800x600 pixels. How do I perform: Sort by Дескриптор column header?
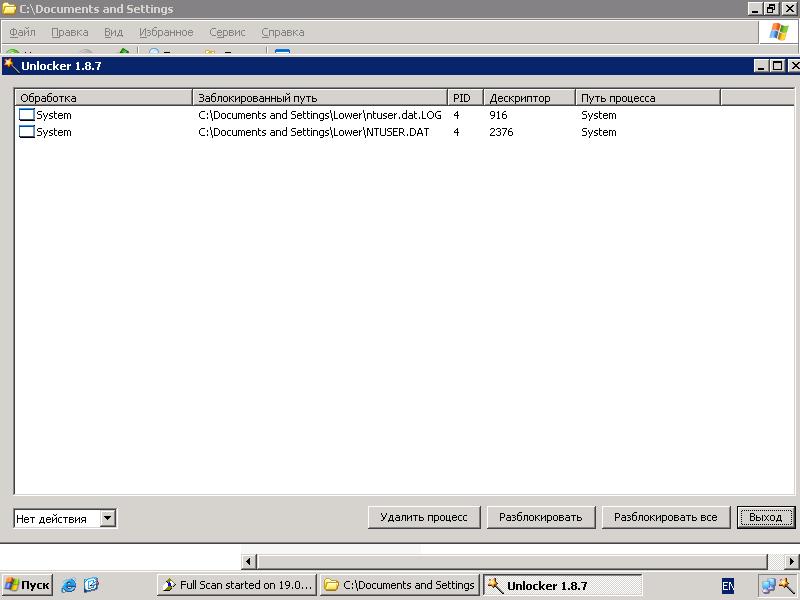pos(529,97)
